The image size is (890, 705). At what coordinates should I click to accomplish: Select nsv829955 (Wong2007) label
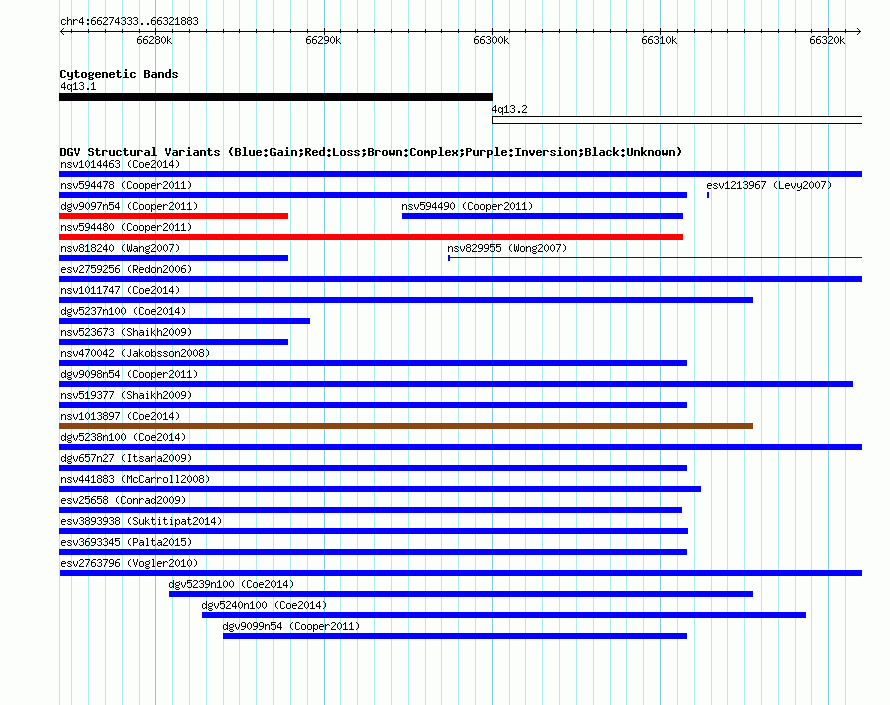click(507, 249)
